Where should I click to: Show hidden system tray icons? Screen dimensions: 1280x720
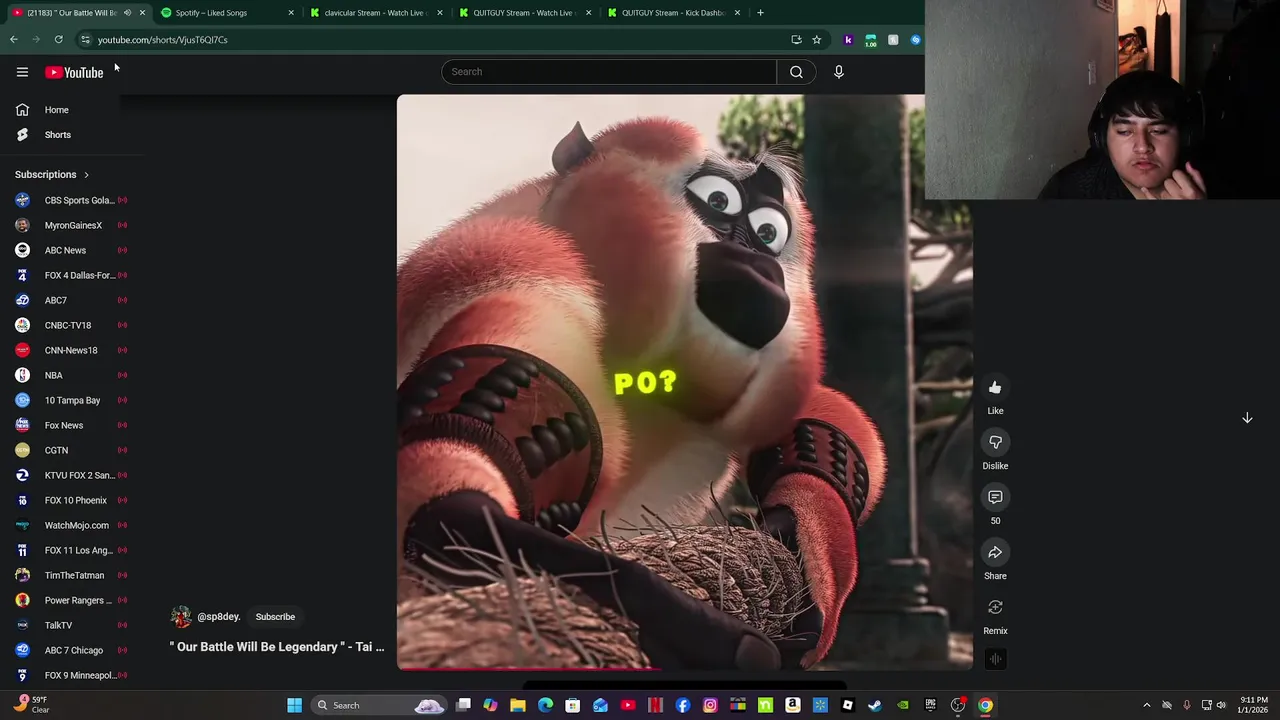click(x=1147, y=705)
